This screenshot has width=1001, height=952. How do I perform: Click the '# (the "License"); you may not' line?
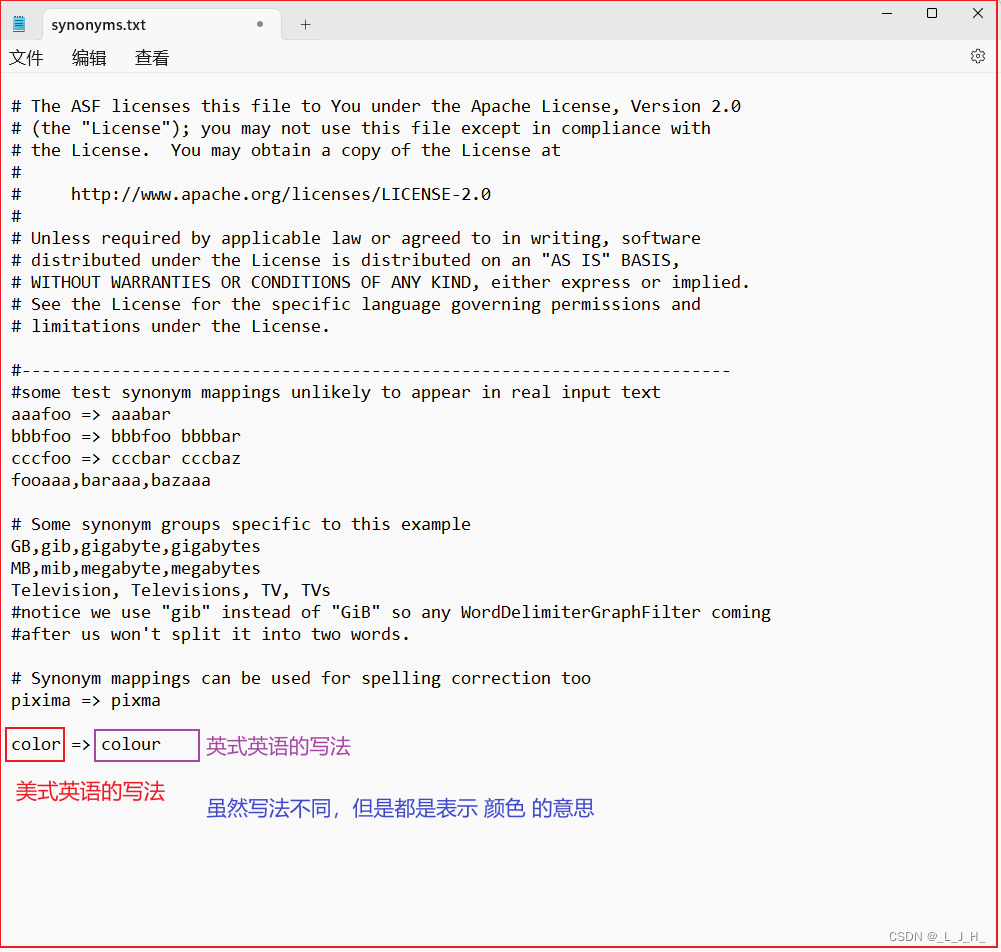[x=361, y=128]
